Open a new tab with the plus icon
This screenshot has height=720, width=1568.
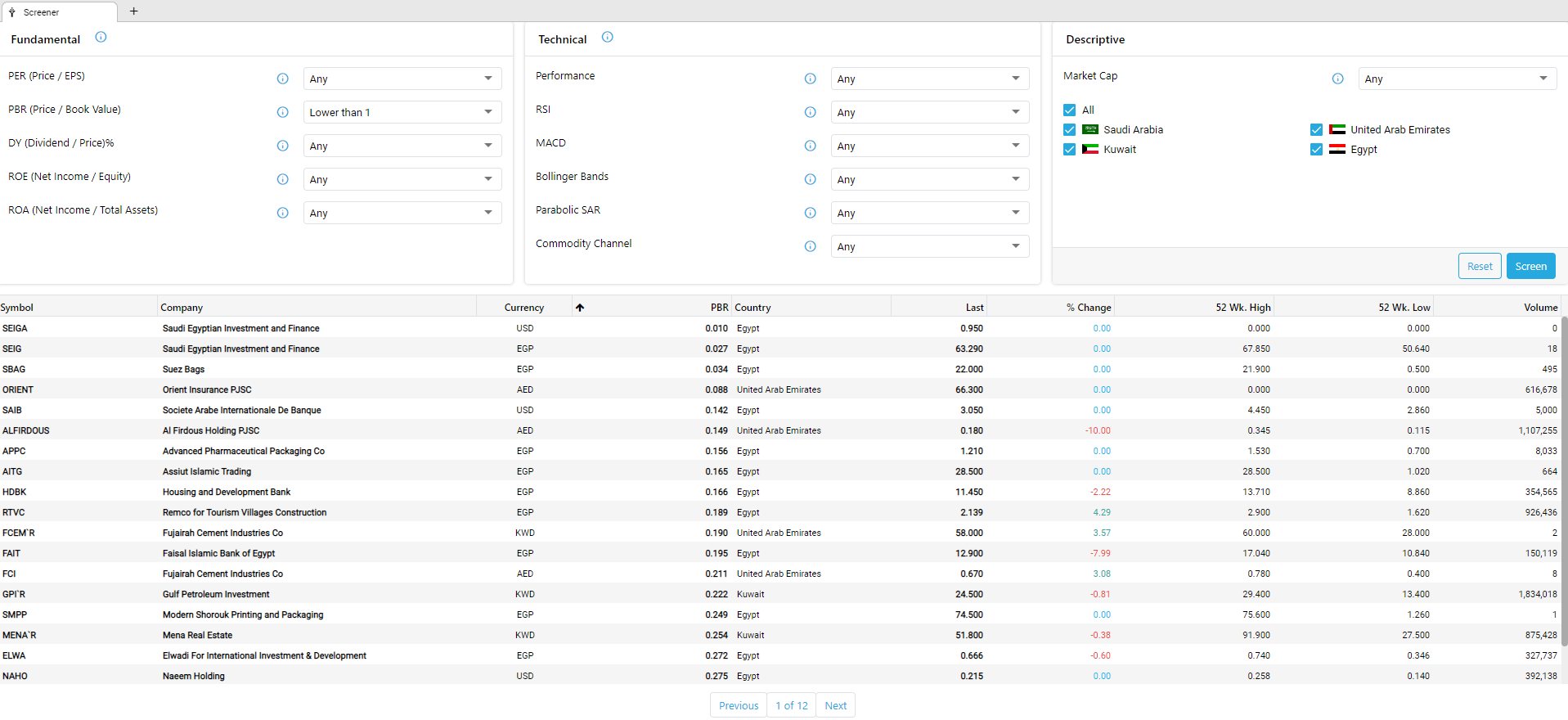click(x=134, y=11)
